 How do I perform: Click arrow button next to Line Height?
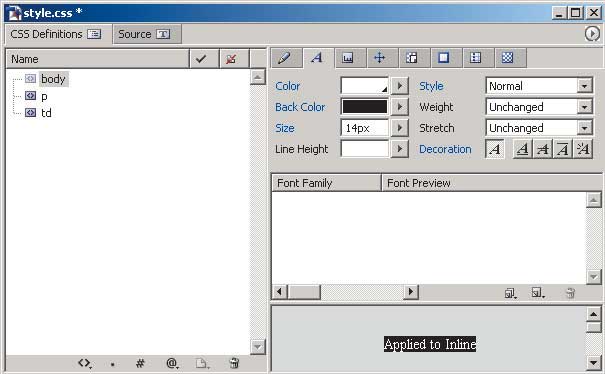pos(399,149)
